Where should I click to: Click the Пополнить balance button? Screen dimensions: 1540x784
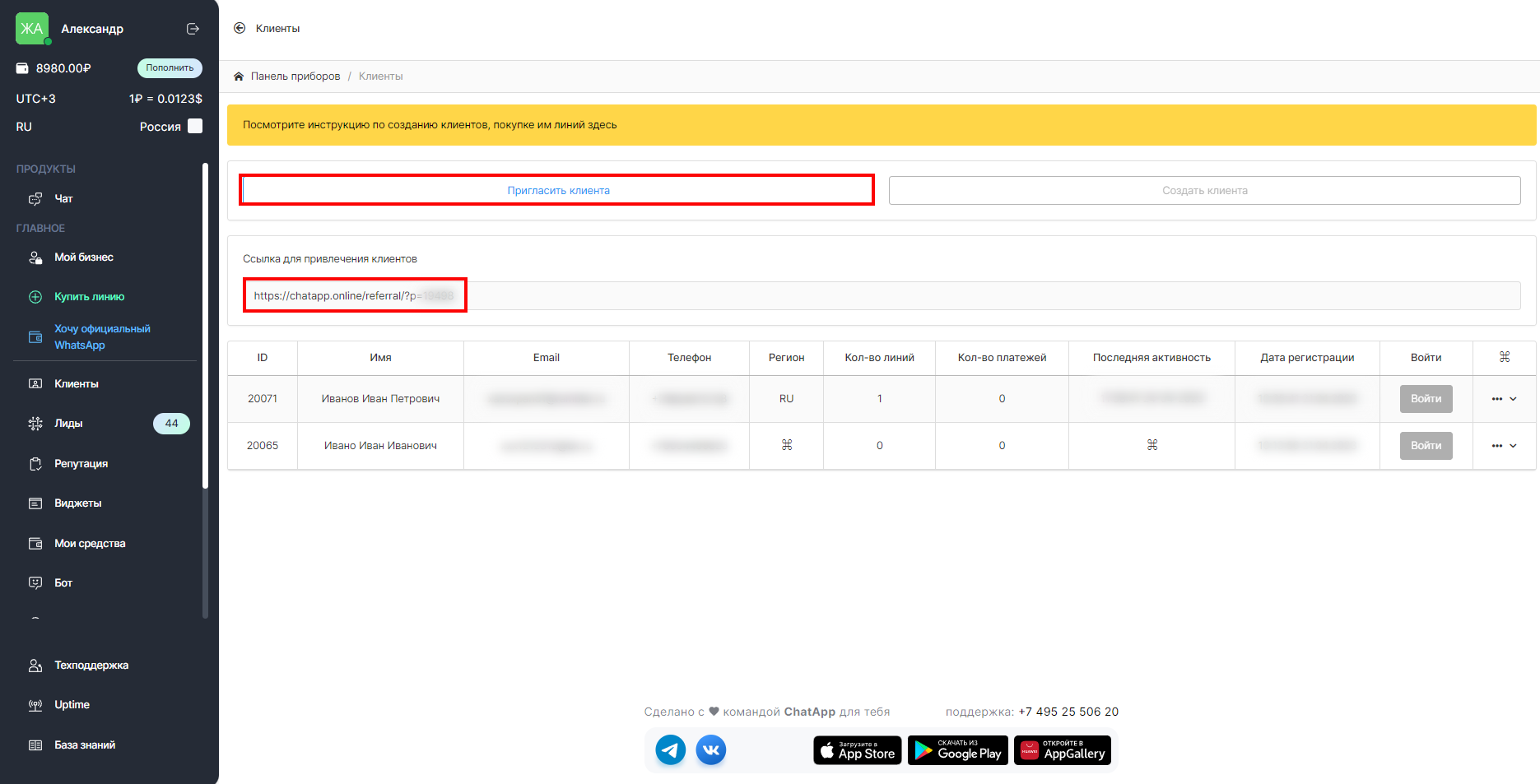point(170,68)
